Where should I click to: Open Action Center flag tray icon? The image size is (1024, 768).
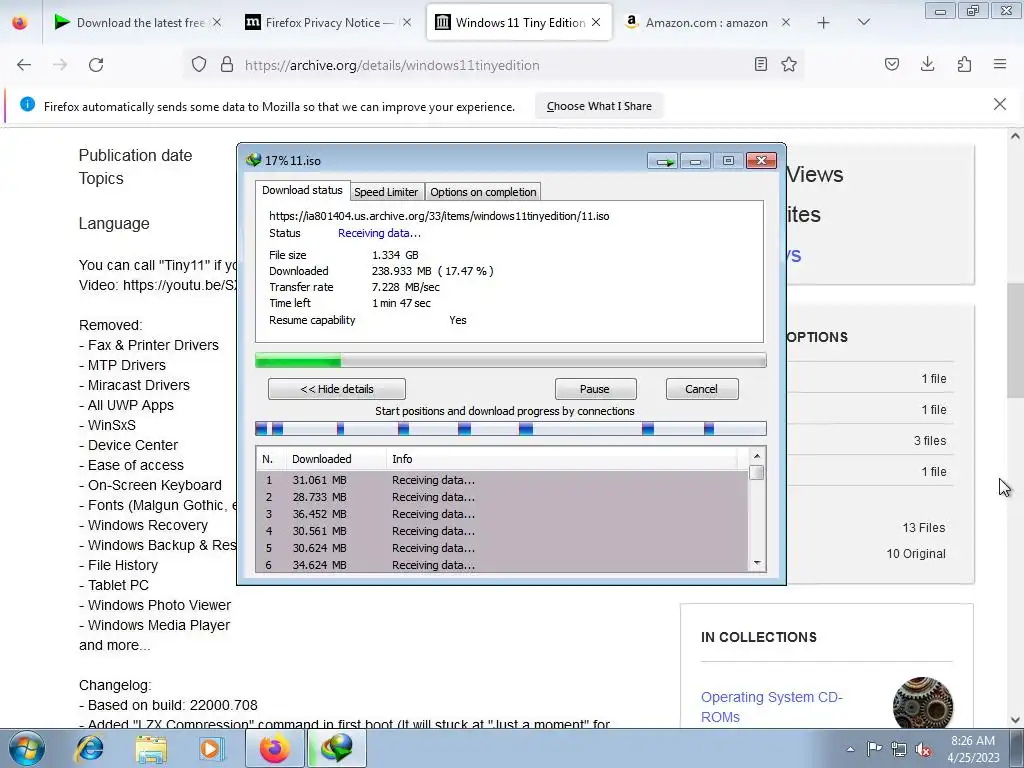(x=874, y=749)
